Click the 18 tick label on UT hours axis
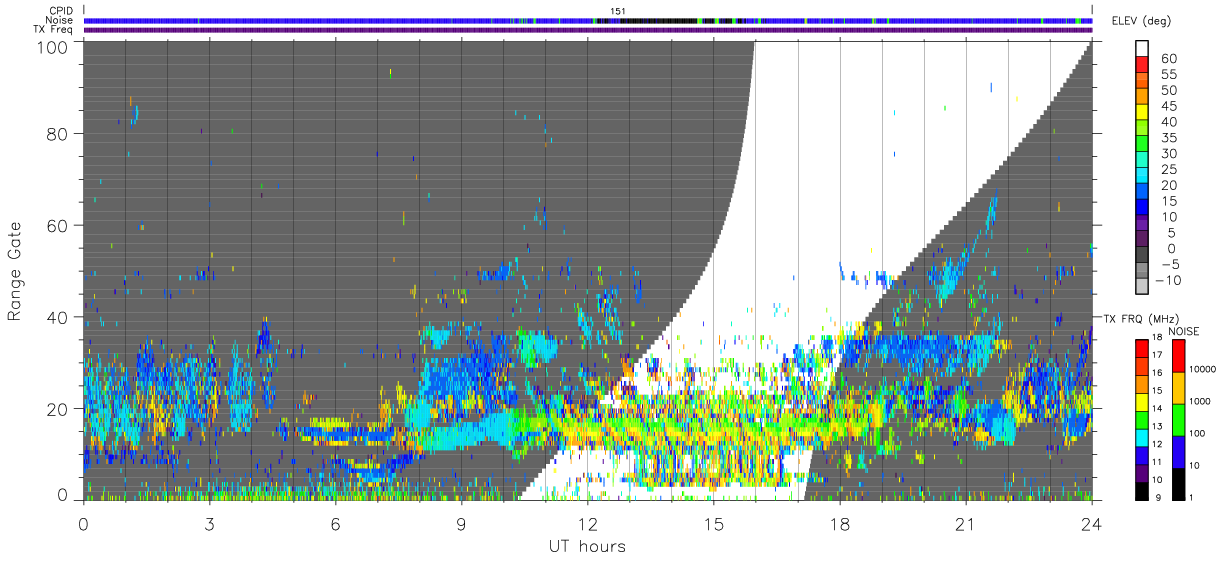1228x567 pixels. coord(839,524)
